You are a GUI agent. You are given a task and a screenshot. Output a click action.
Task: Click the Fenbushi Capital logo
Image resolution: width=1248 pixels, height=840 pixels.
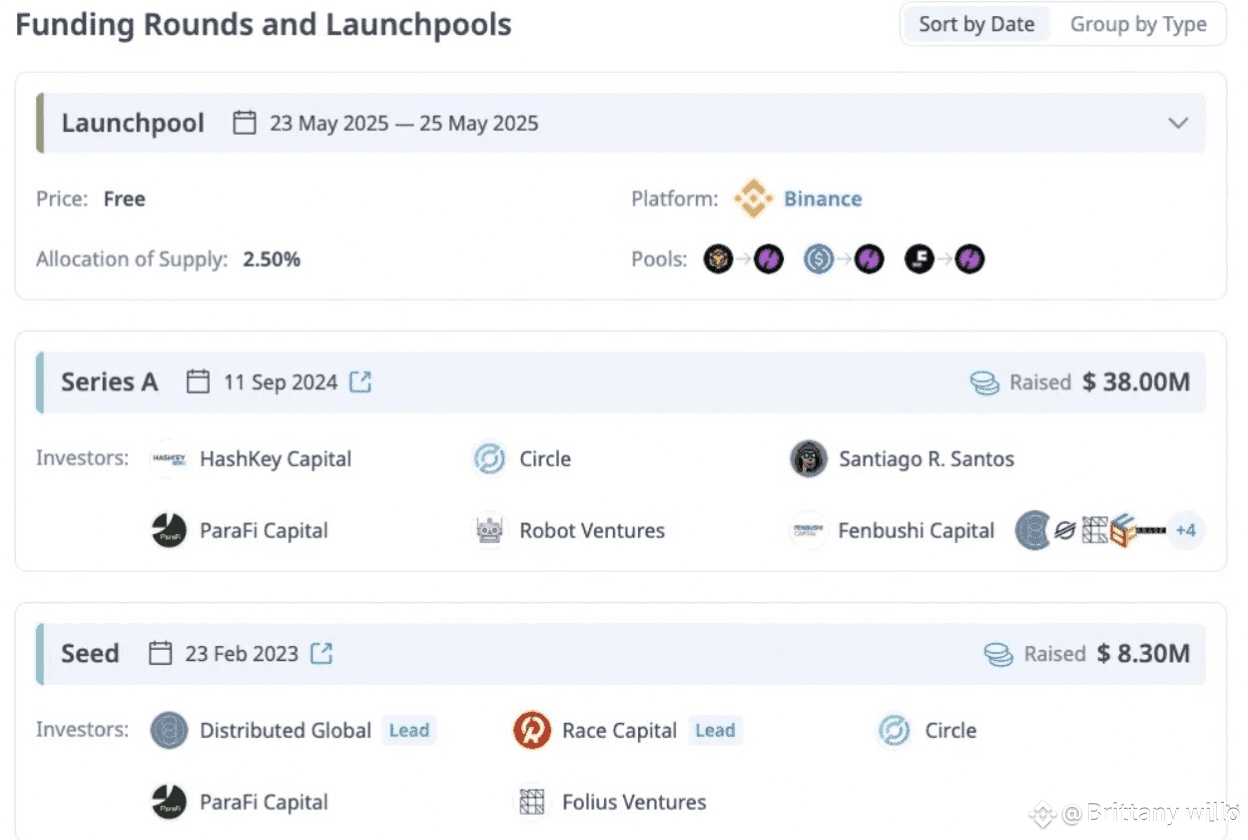coord(807,530)
